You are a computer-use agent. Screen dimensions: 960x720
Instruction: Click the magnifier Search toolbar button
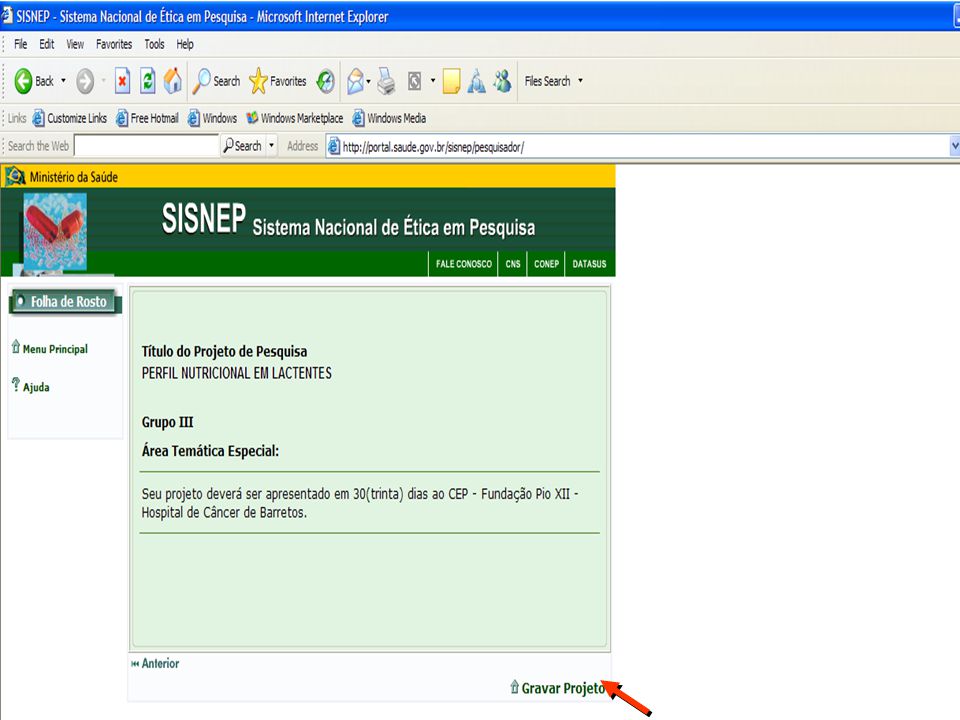point(216,81)
